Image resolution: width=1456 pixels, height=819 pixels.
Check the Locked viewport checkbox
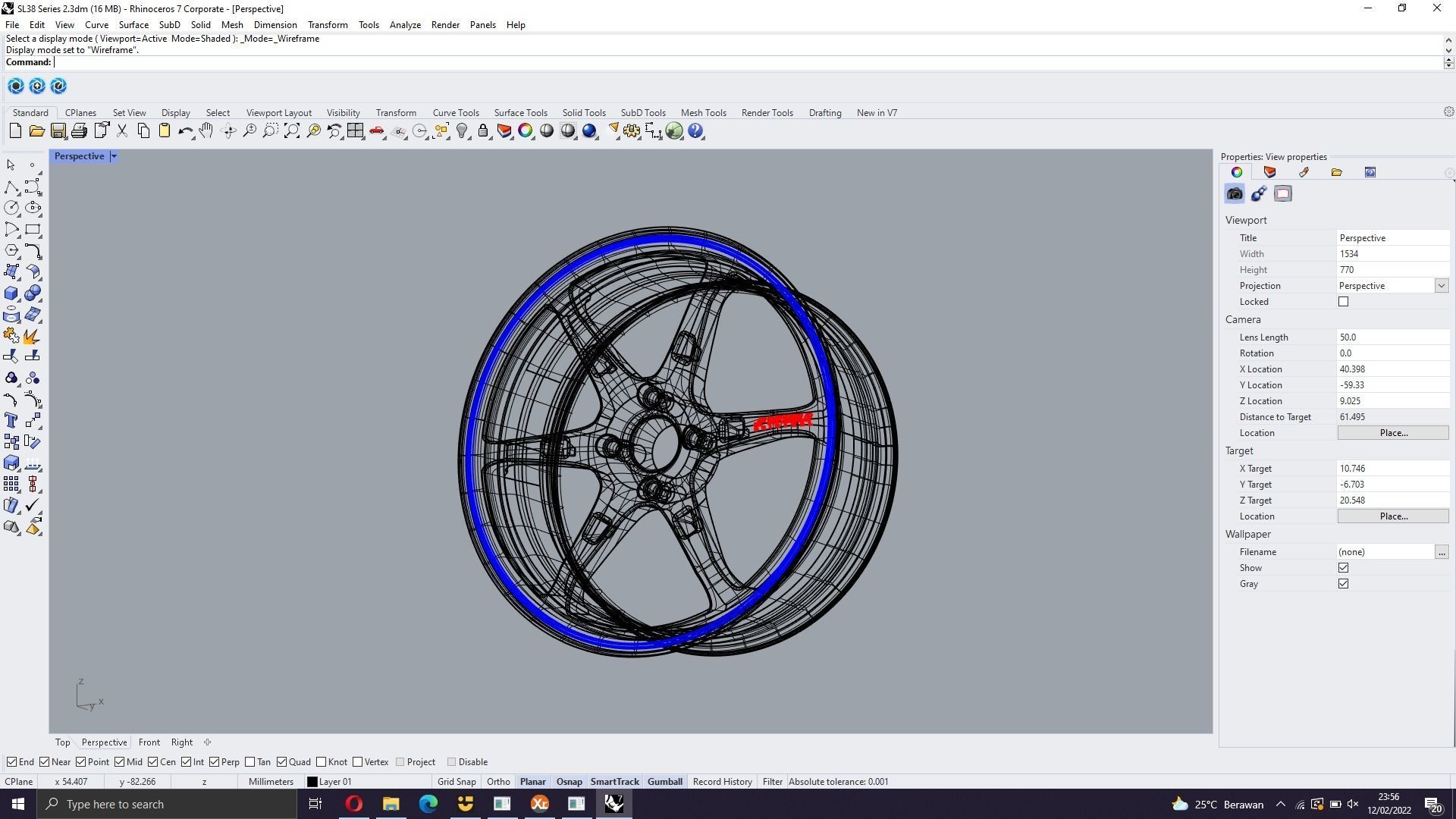click(x=1344, y=302)
